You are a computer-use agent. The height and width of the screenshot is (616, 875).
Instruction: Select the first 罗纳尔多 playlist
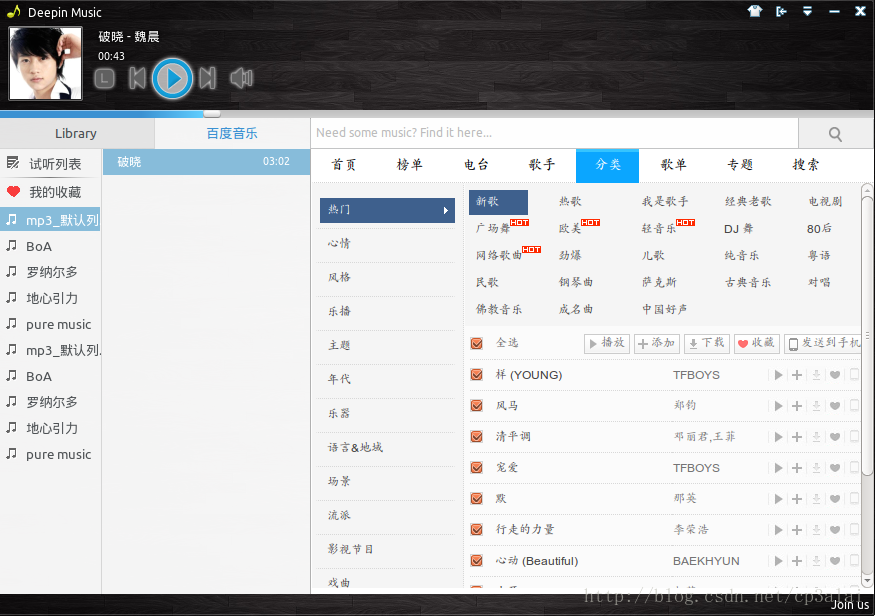coord(50,272)
